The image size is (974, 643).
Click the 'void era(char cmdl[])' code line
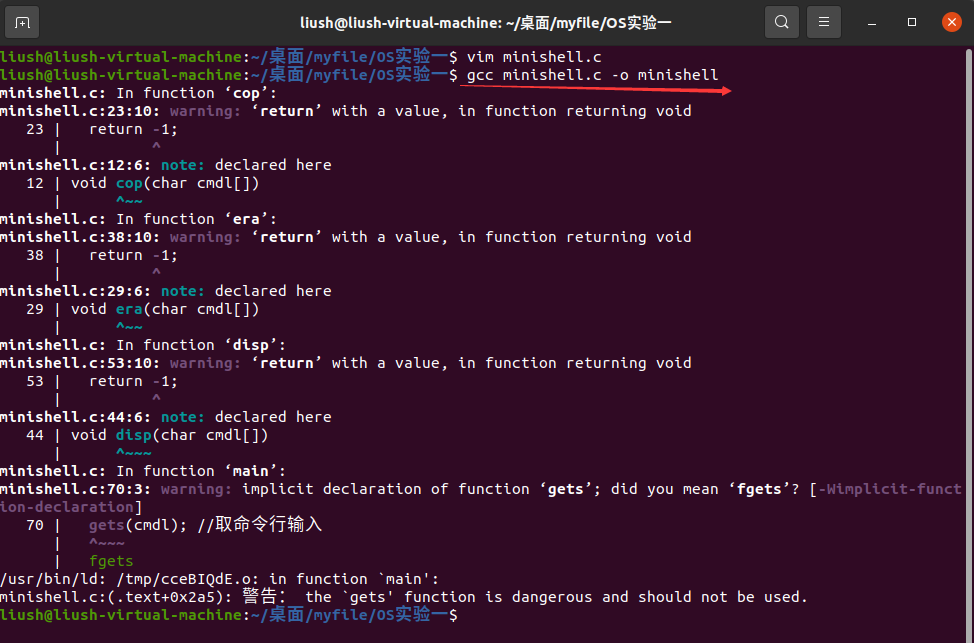tap(165, 309)
